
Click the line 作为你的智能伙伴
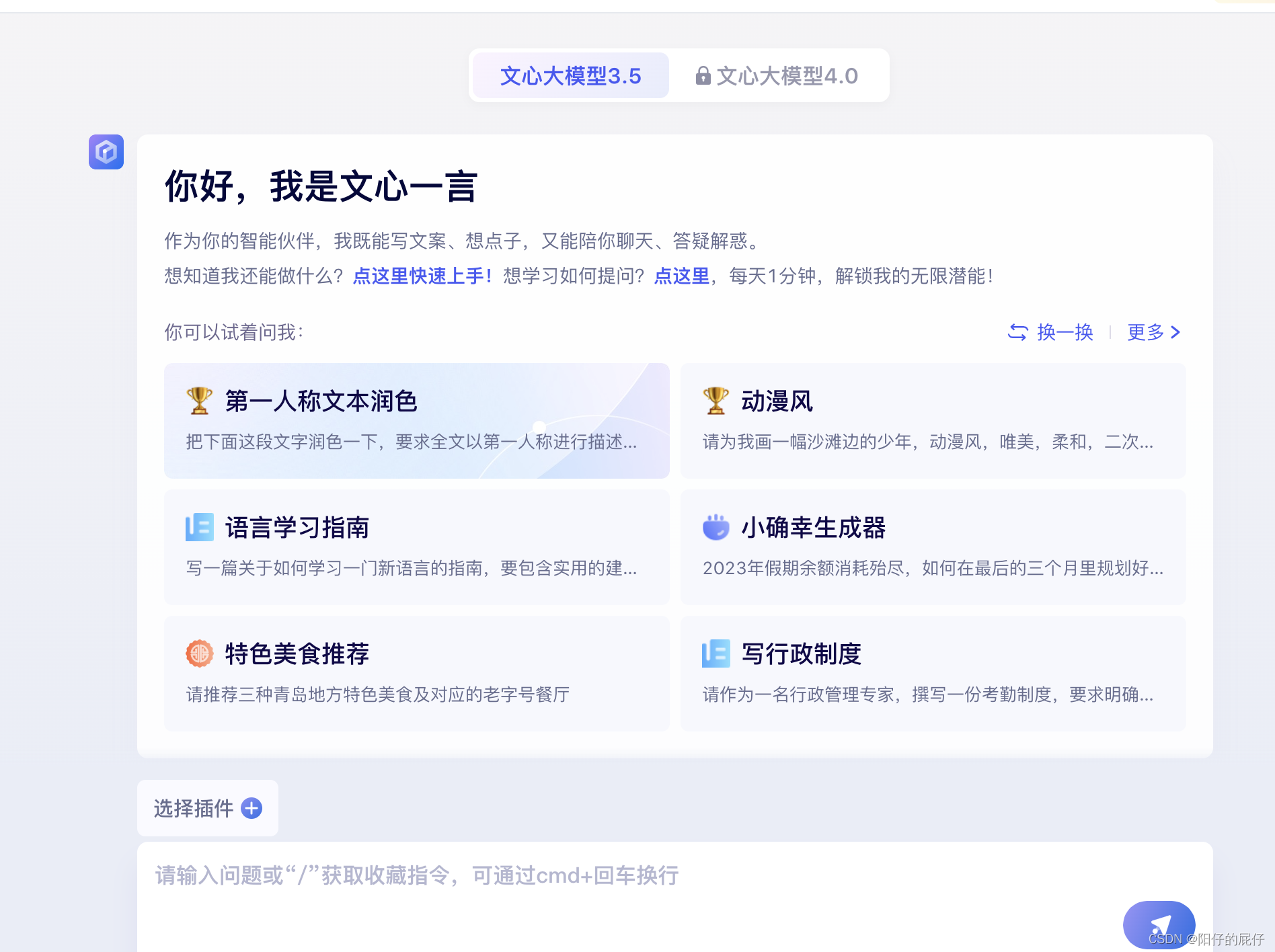[x=462, y=241]
